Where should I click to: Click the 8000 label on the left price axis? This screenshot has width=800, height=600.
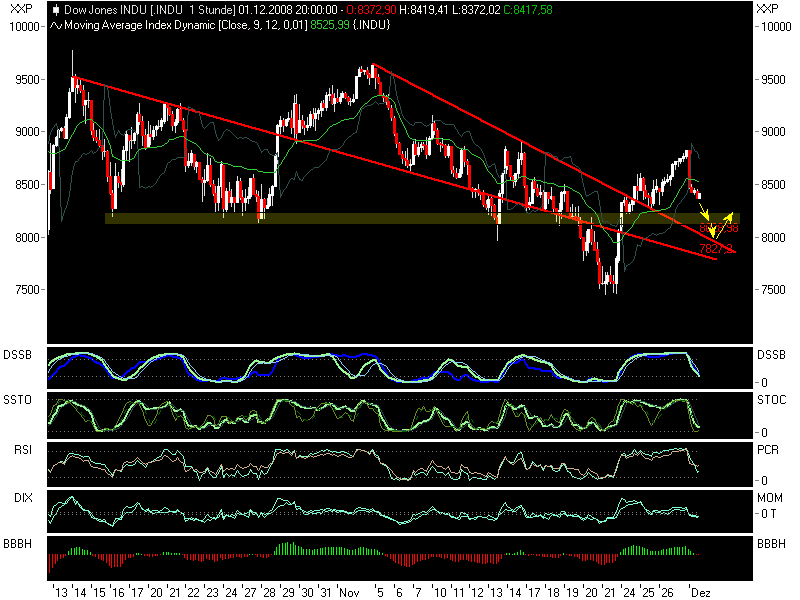(x=28, y=238)
